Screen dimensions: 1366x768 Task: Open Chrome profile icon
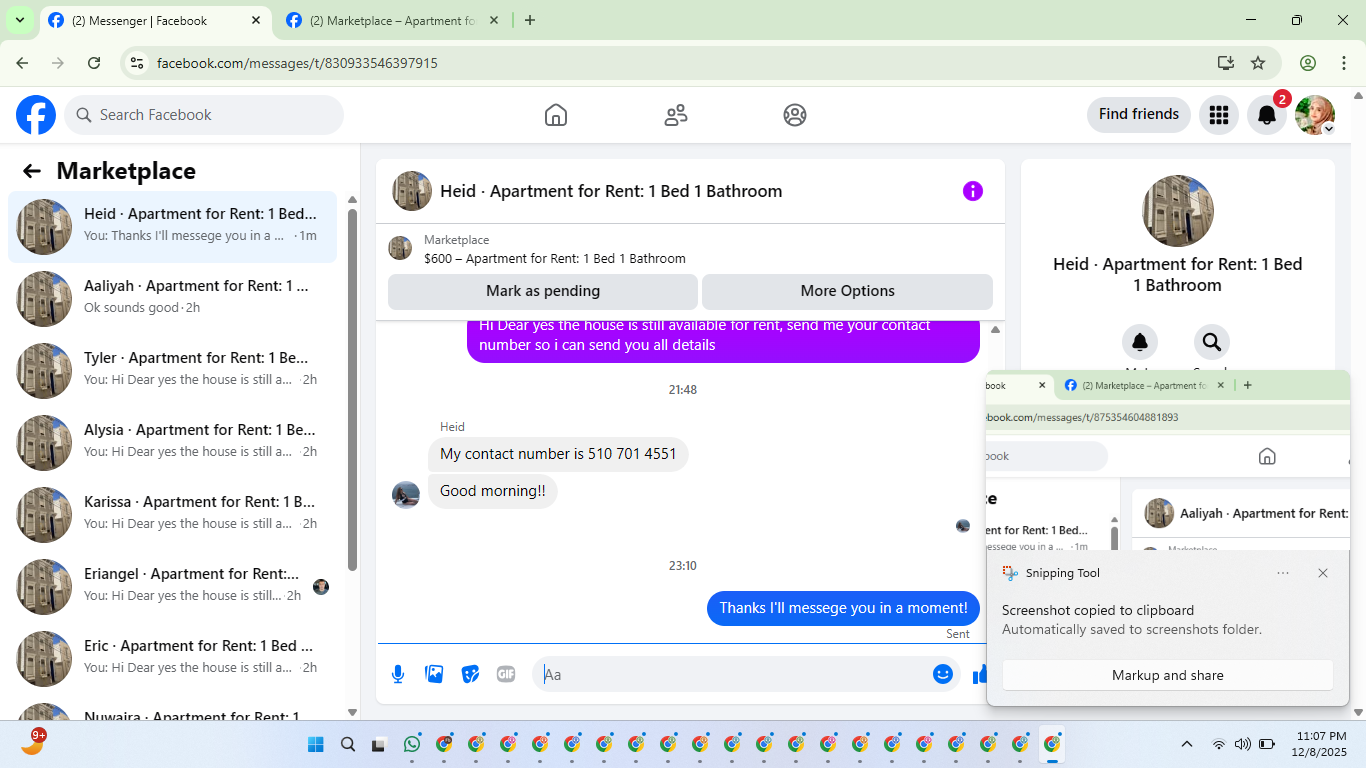(x=1308, y=63)
